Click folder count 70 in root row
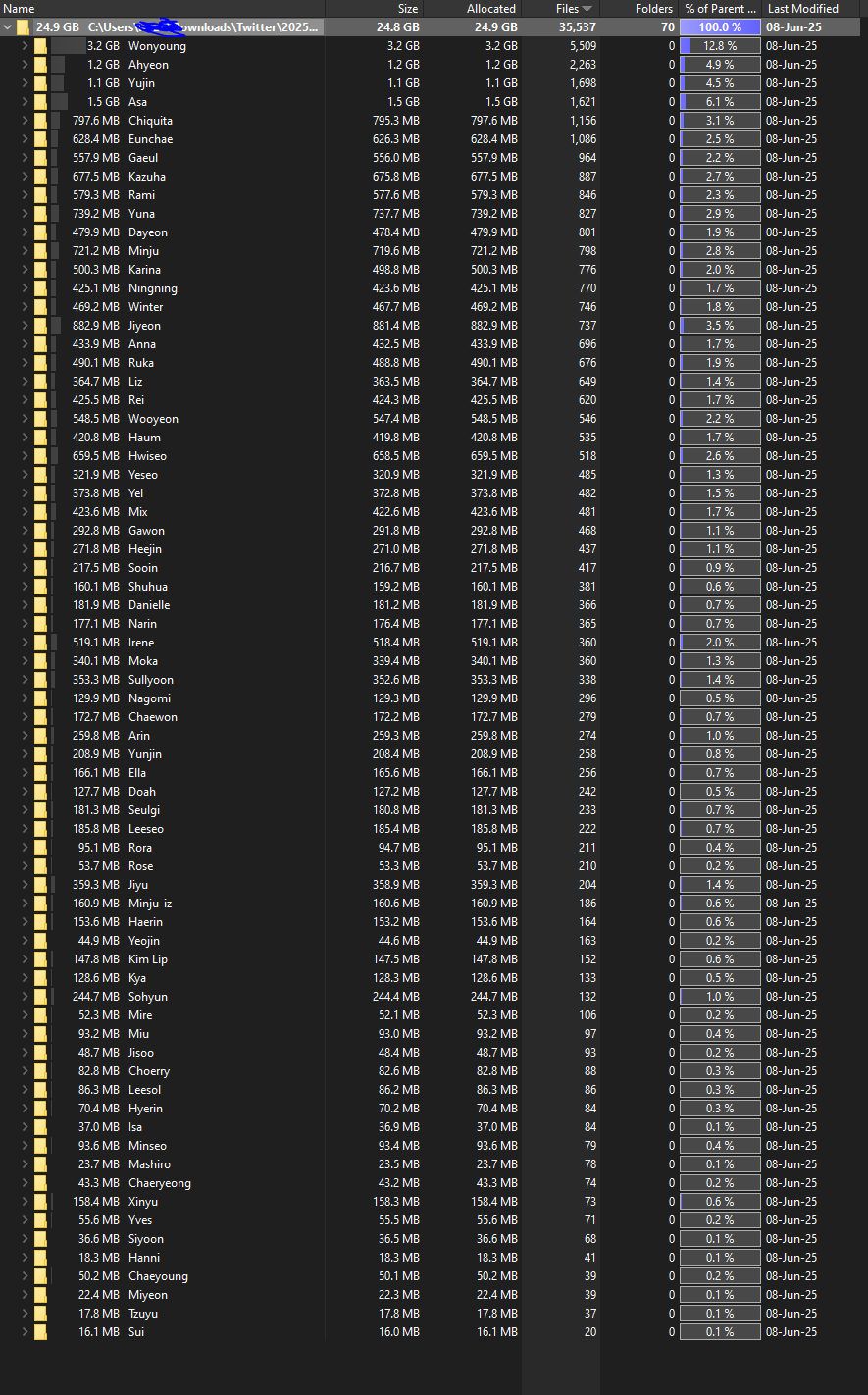The height and width of the screenshot is (1395, 868). click(668, 27)
